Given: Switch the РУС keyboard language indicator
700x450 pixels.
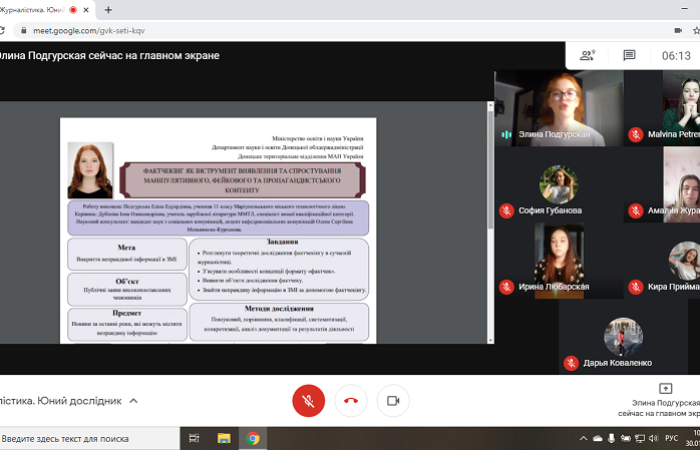Looking at the screenshot, I should [671, 438].
